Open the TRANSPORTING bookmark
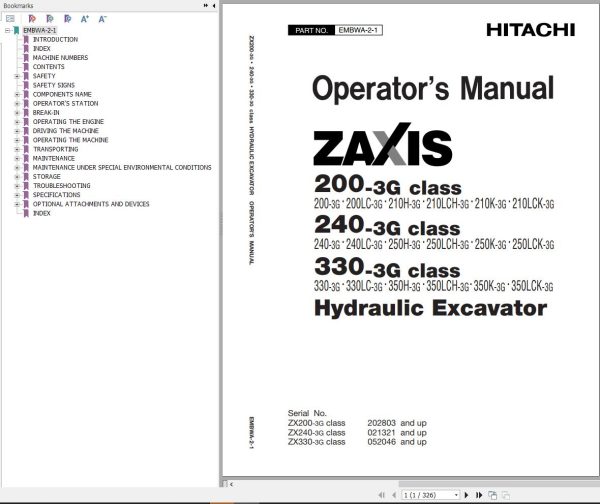 55,149
